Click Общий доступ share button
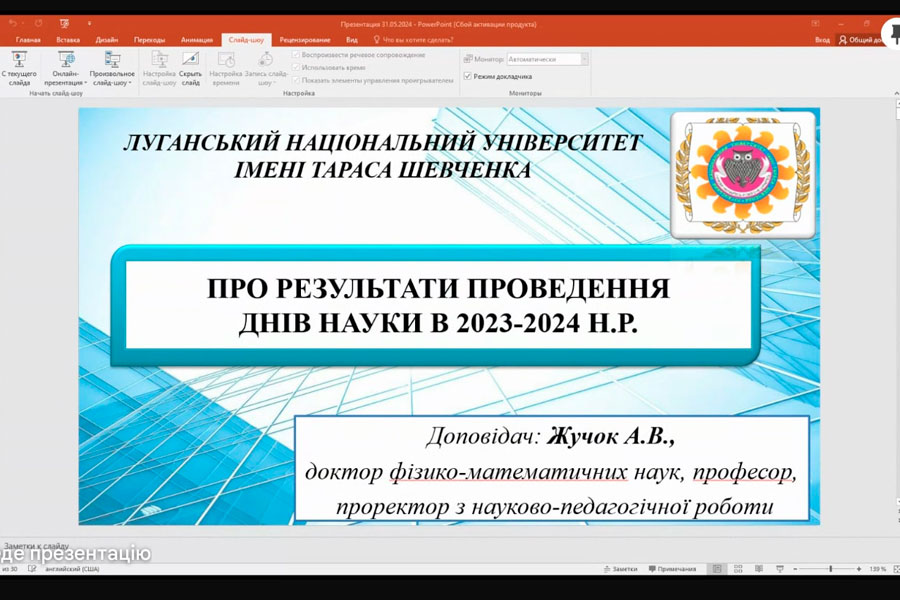 (x=860, y=40)
